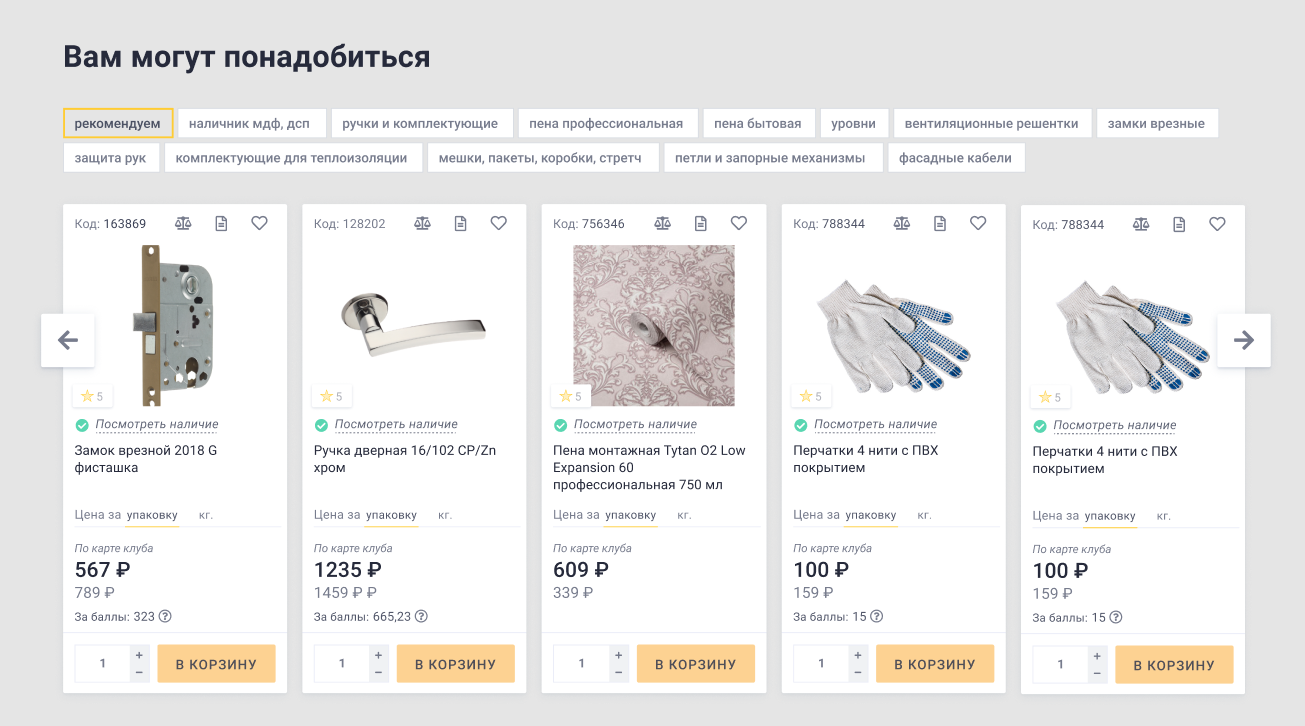Increase quantity of mortise lock
1305x726 pixels.
(x=139, y=655)
